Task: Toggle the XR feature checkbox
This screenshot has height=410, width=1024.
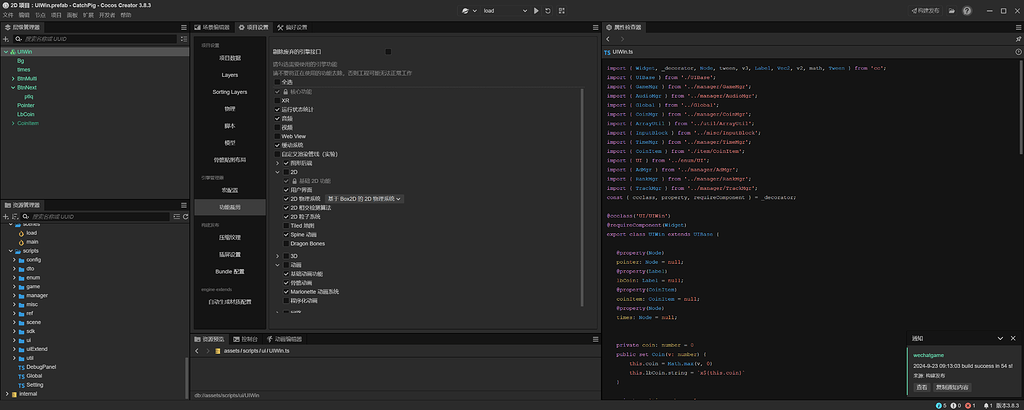Action: tap(278, 100)
